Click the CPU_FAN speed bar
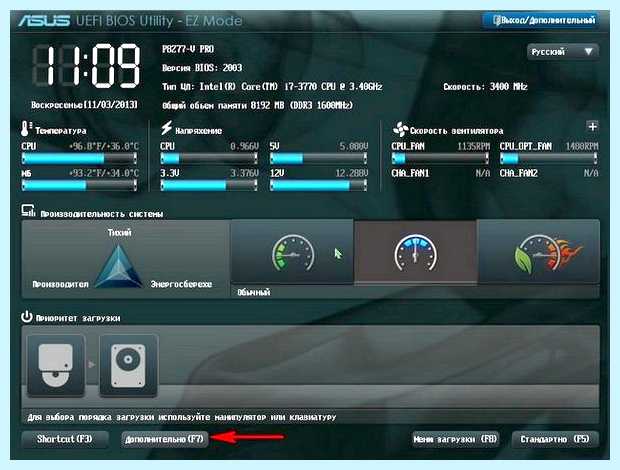Viewport: 620px width, 470px height. click(x=440, y=159)
